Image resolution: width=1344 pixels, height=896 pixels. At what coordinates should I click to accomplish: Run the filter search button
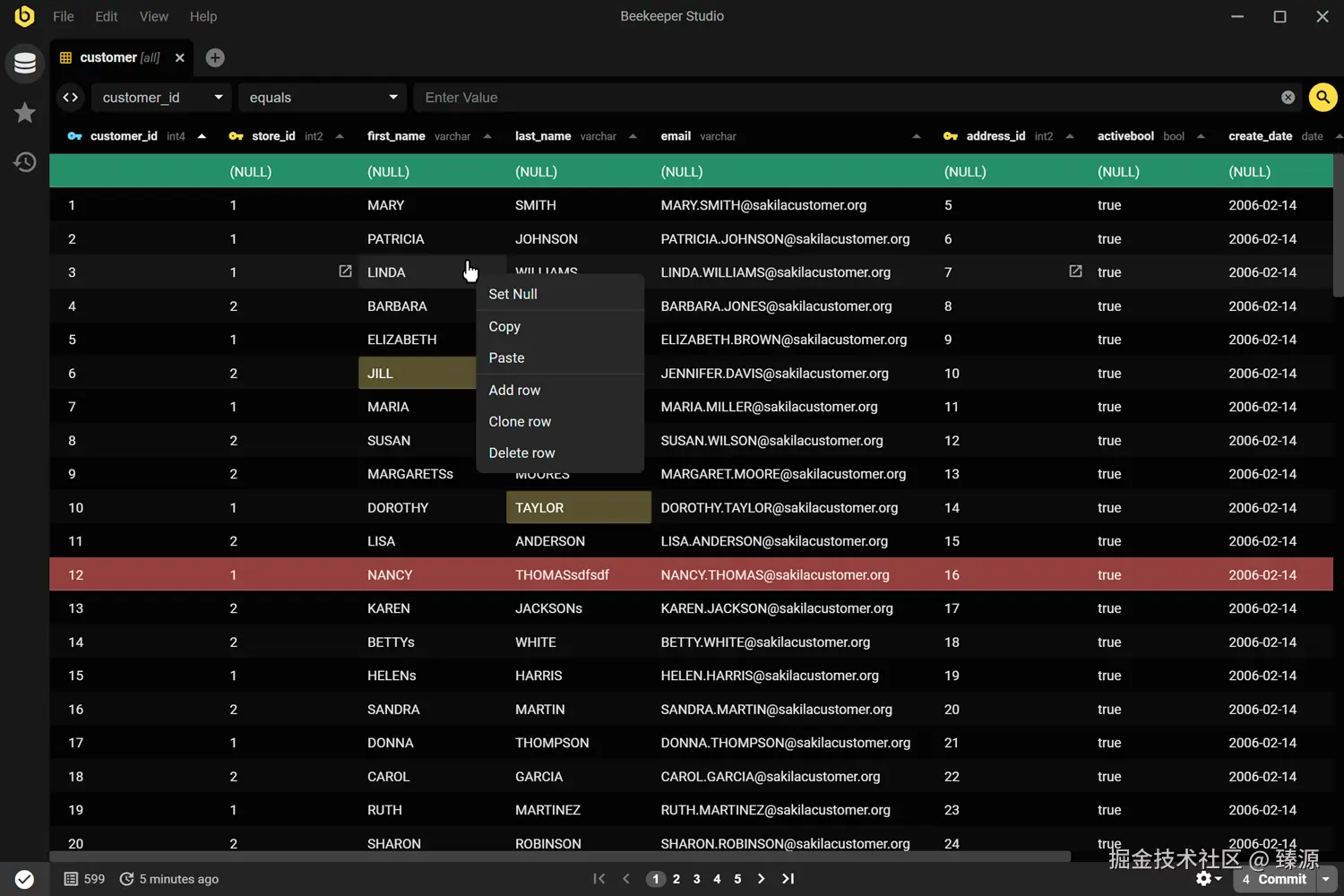click(x=1322, y=97)
